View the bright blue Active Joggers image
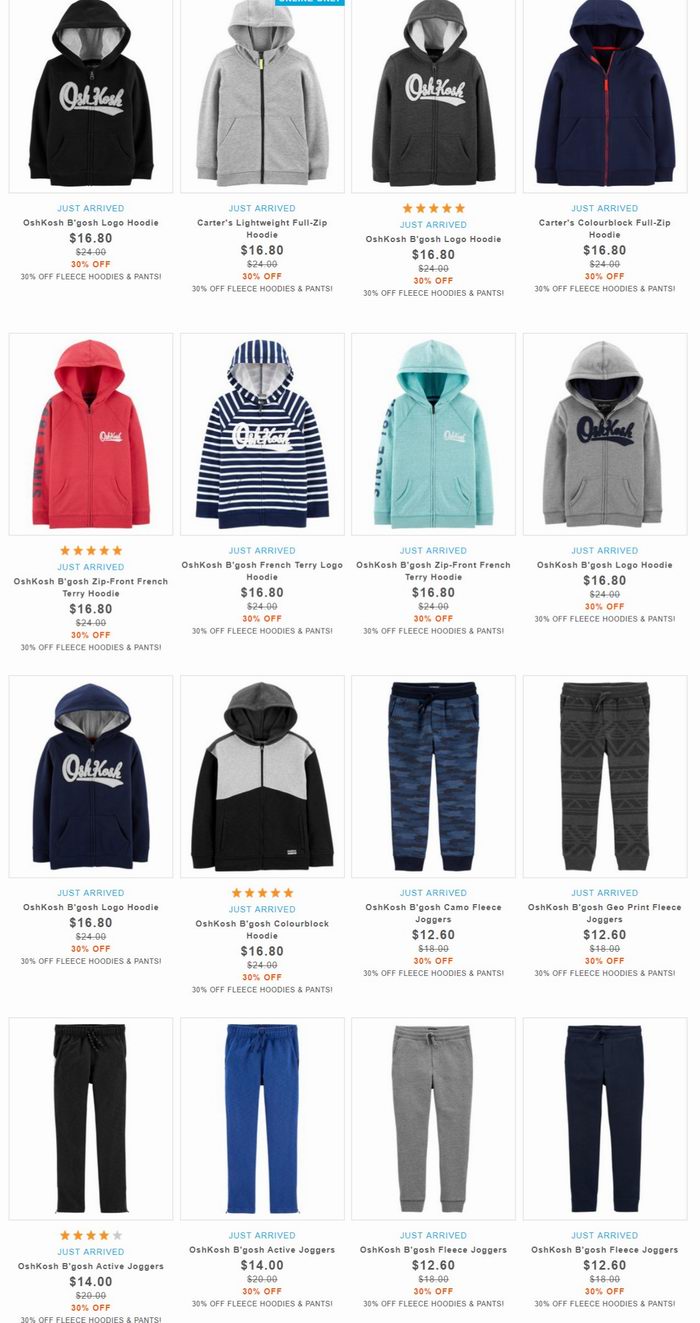This screenshot has width=700, height=1323. click(262, 1119)
